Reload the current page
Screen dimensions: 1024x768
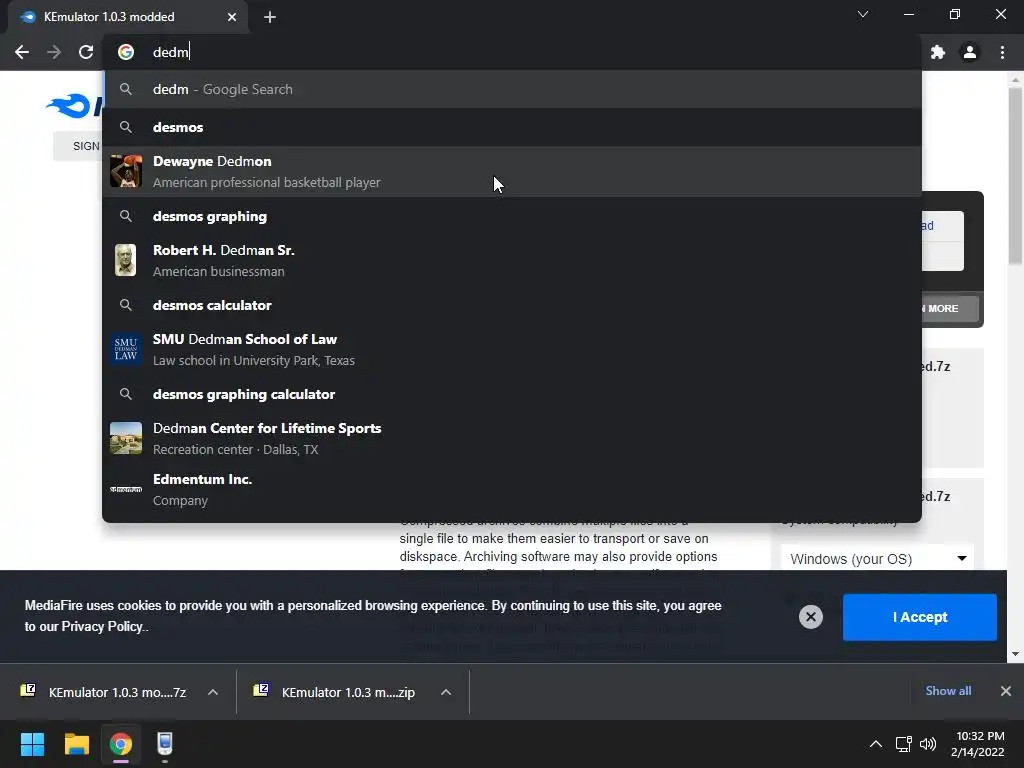point(86,52)
